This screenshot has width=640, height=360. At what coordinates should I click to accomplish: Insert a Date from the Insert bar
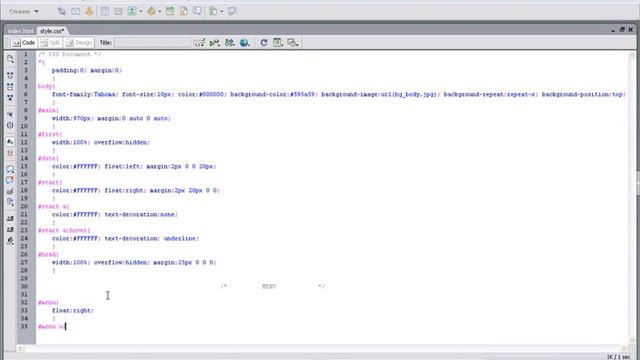(170, 11)
